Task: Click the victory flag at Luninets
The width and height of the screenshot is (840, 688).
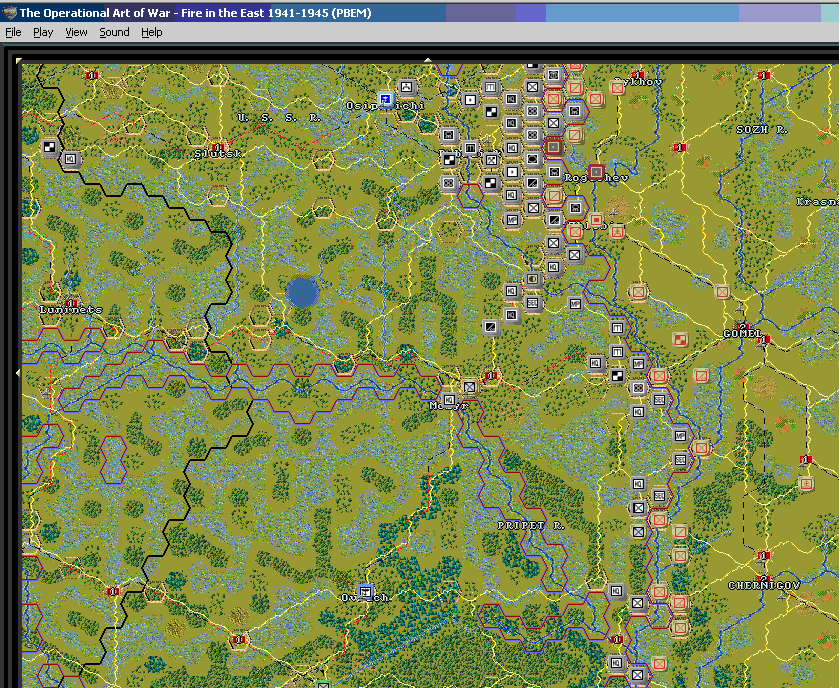Action: (71, 303)
